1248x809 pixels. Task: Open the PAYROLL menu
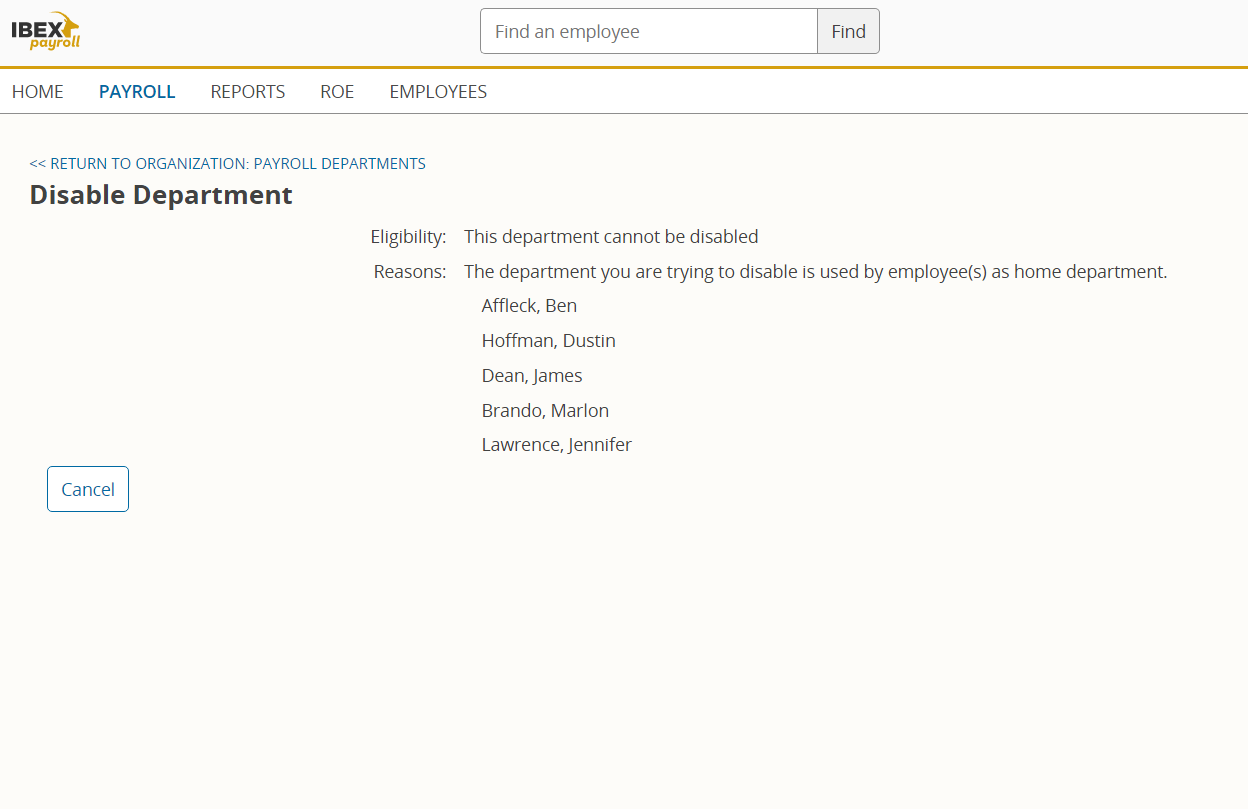point(137,92)
